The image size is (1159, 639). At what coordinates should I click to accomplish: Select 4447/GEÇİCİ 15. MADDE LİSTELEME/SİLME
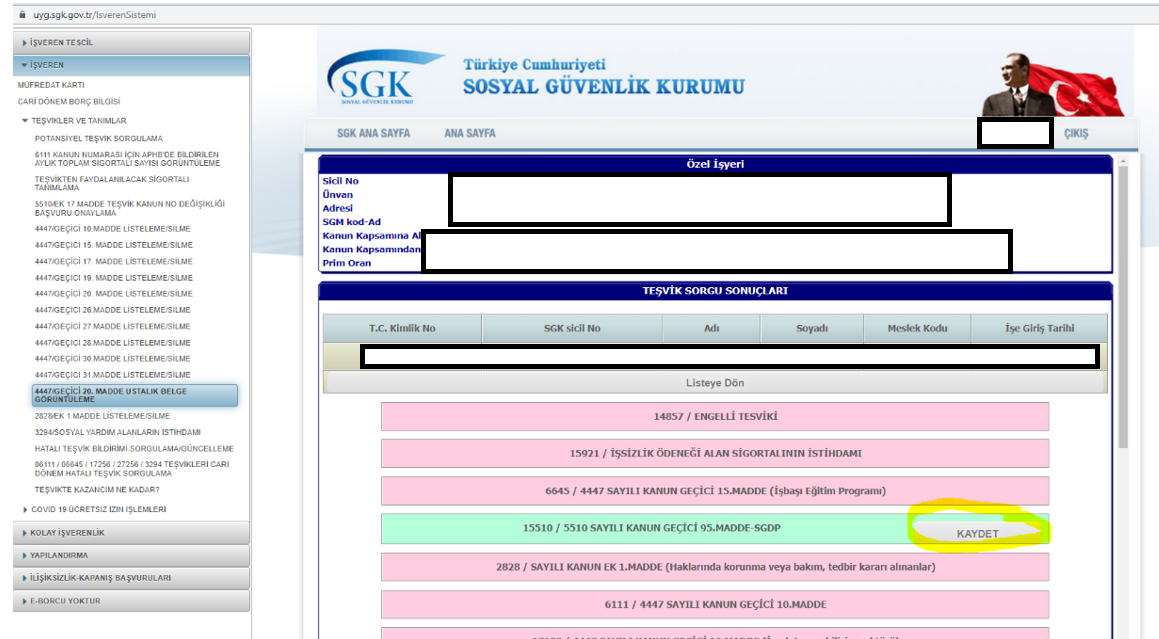coord(113,245)
